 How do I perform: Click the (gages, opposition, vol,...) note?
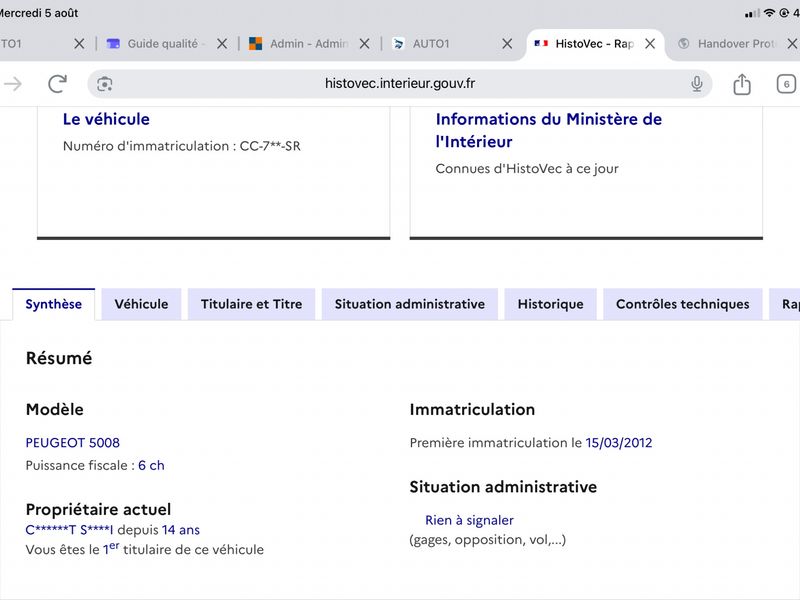click(x=488, y=540)
